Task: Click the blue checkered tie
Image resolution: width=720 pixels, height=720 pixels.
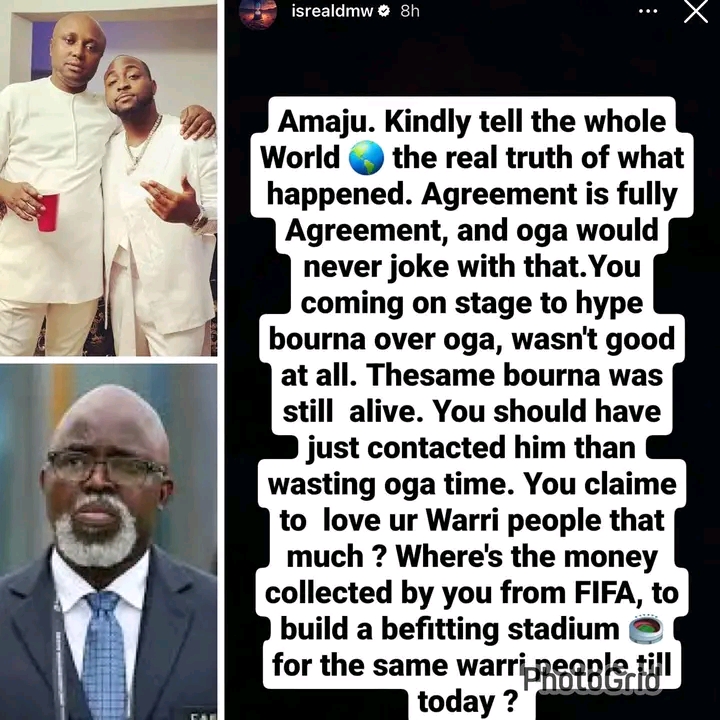Action: pyautogui.click(x=105, y=656)
